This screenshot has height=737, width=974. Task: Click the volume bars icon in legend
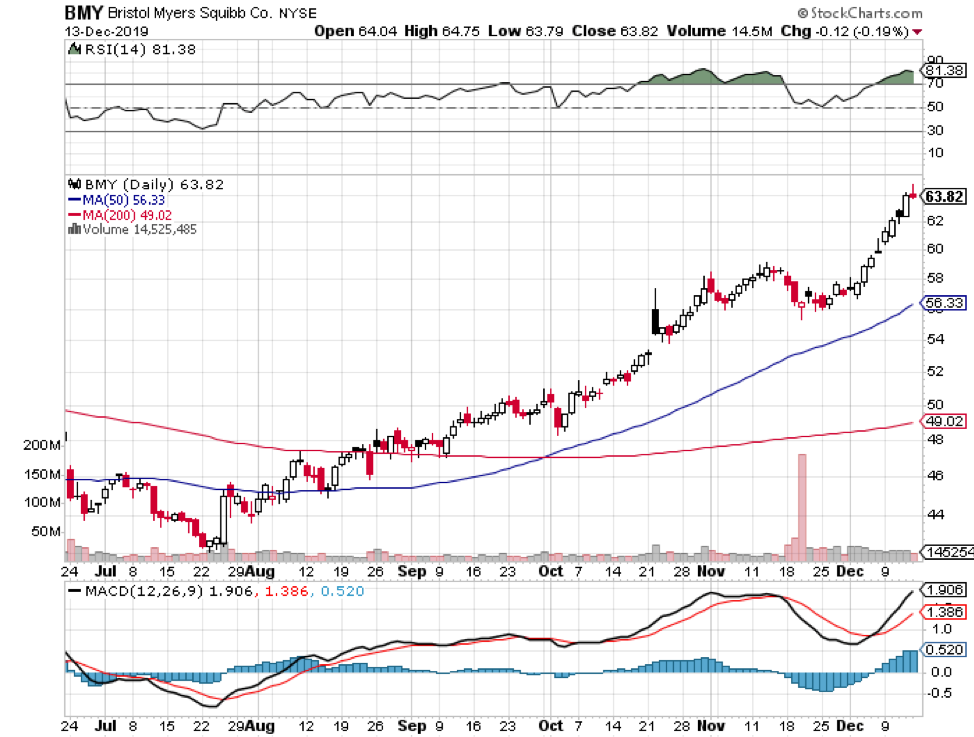click(73, 228)
